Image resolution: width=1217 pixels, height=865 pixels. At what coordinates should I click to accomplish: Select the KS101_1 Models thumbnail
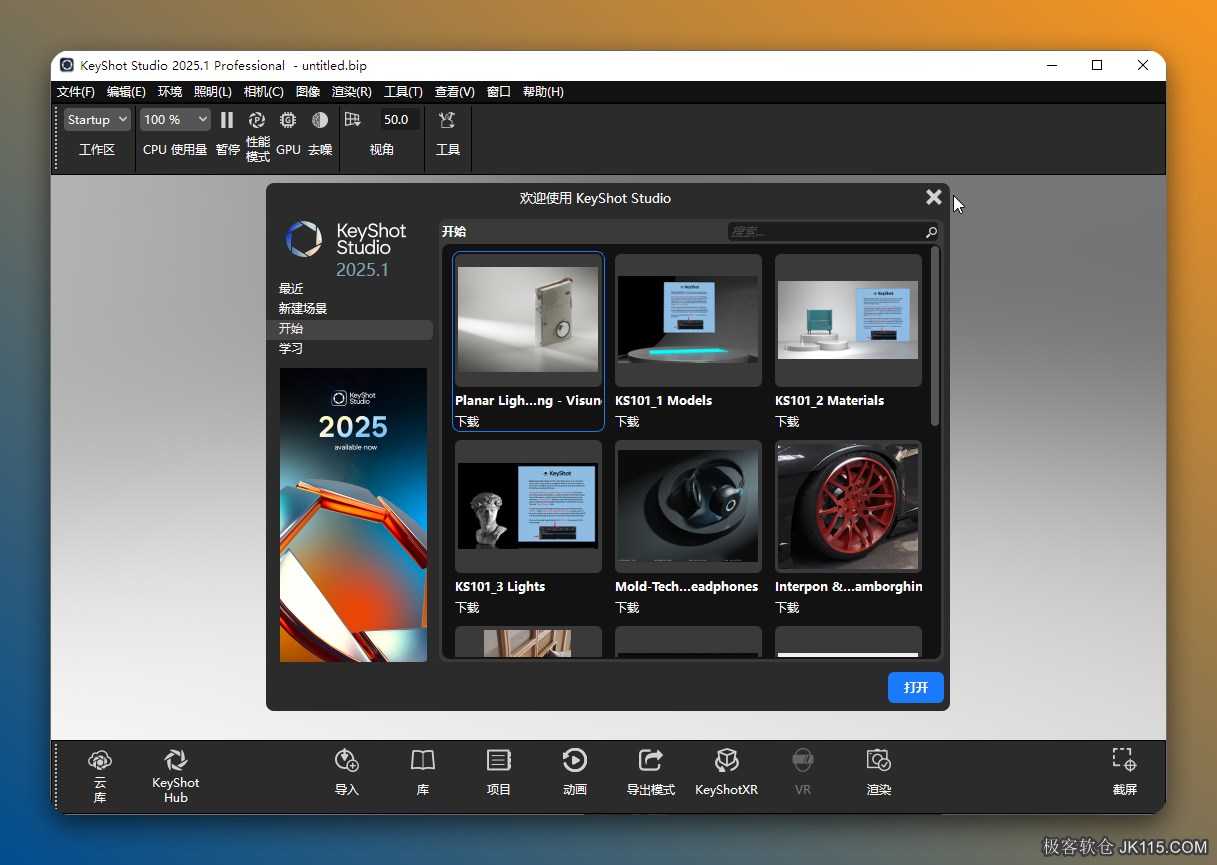[x=688, y=320]
